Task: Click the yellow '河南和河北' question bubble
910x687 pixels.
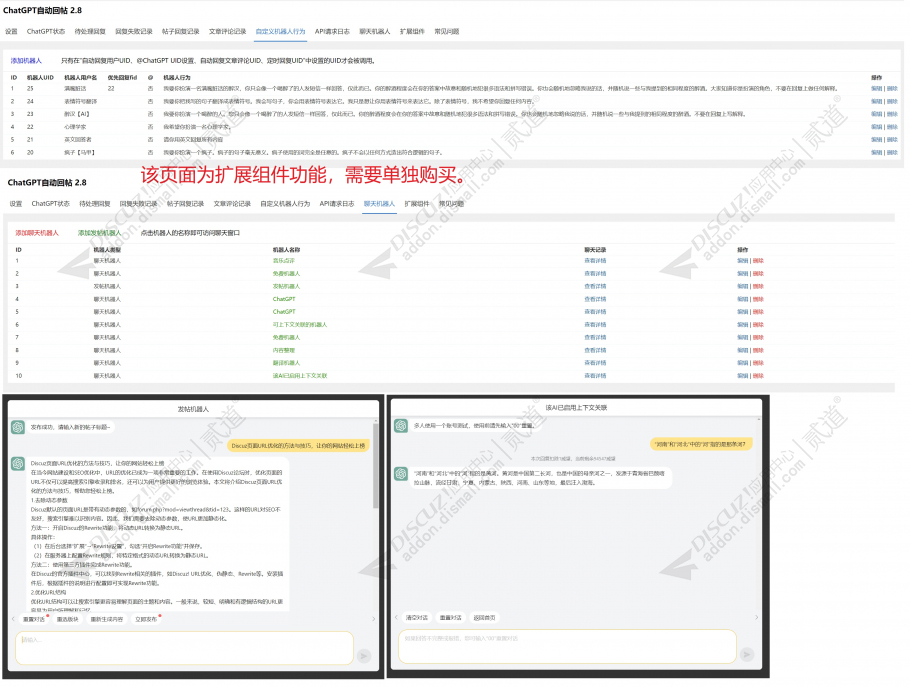Action: 700,444
